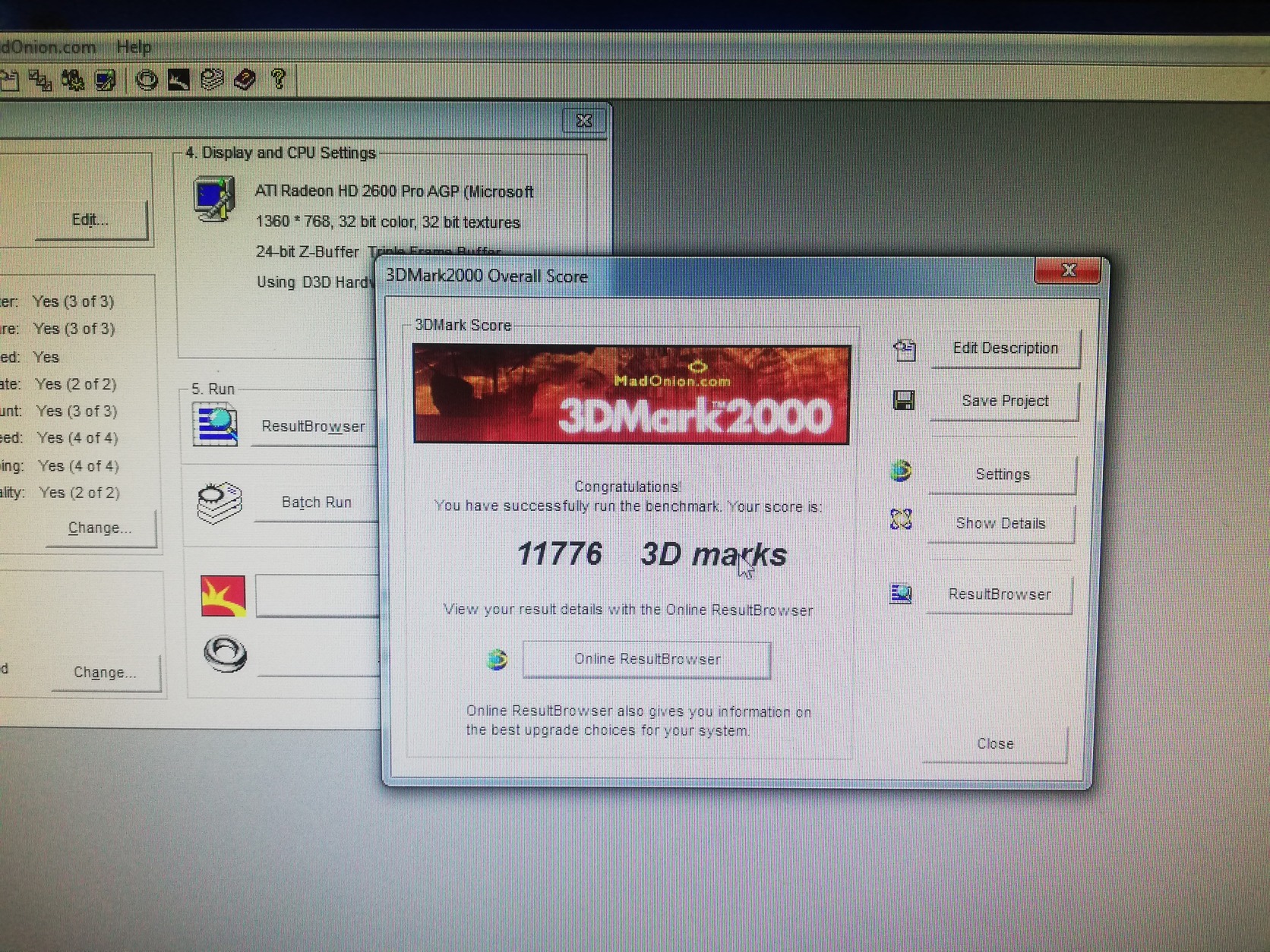Screen dimensions: 1270x952
Task: Open Settings from the score dialog
Action: point(1002,474)
